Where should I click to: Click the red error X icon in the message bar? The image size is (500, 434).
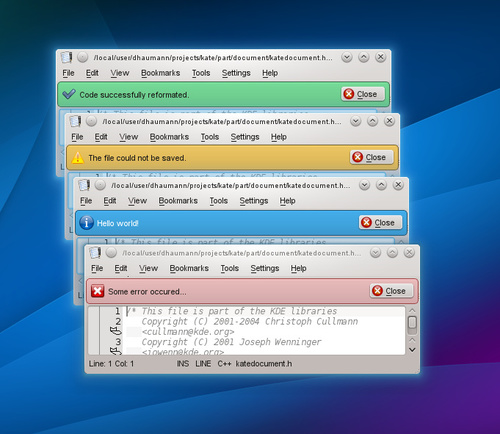[x=97, y=291]
